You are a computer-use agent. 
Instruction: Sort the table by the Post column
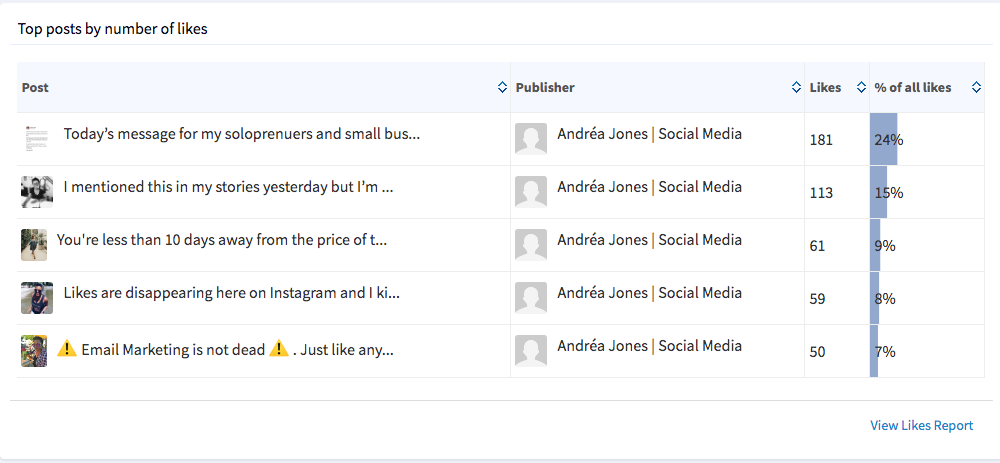coord(502,88)
